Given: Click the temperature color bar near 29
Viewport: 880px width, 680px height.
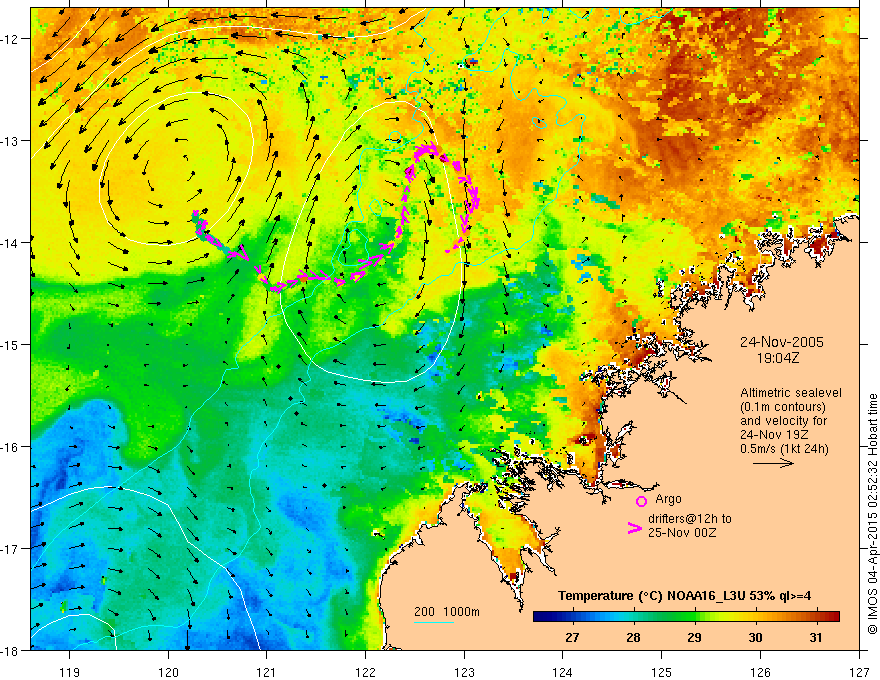Looking at the screenshot, I should coord(695,617).
